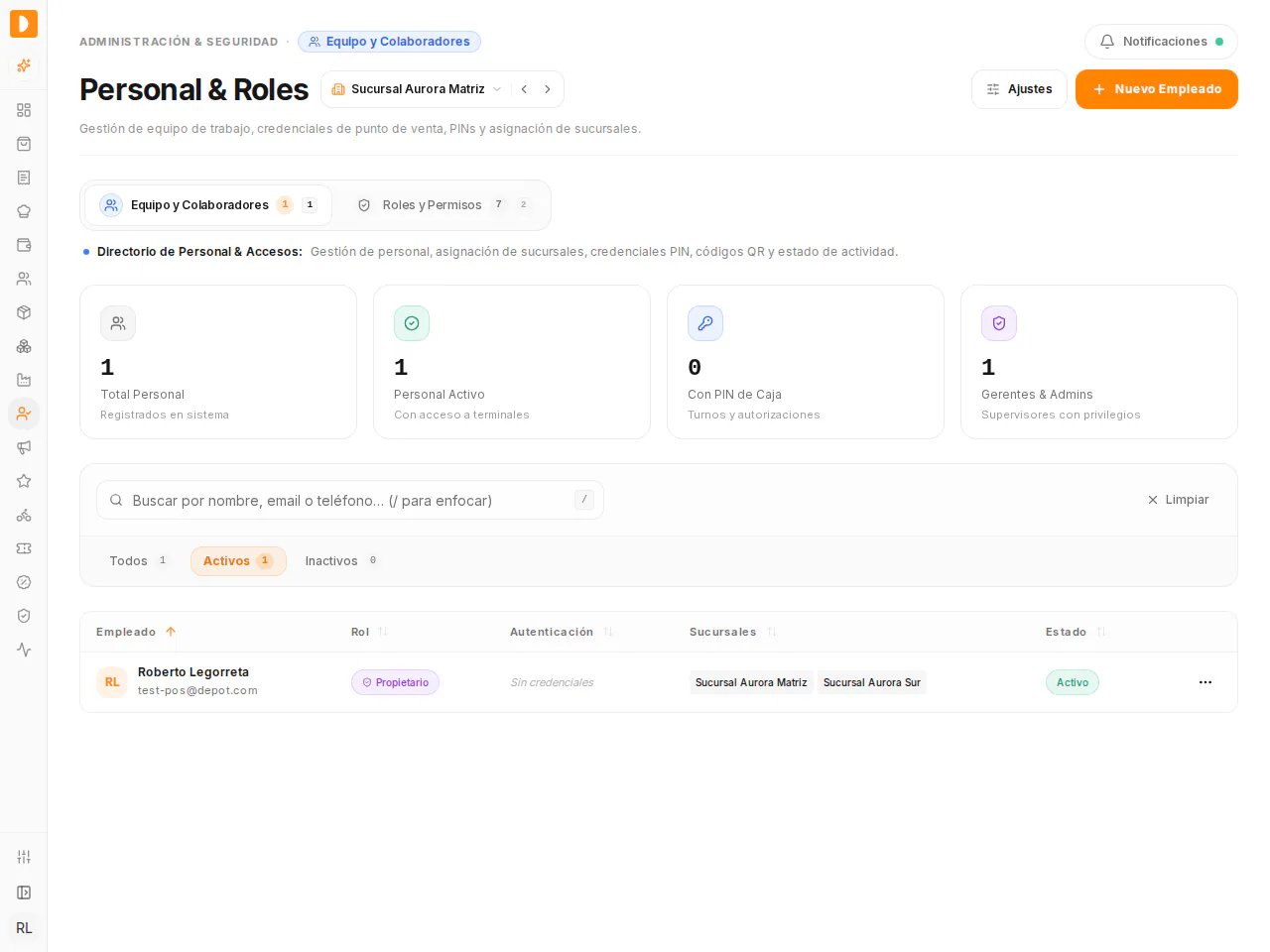
Task: Go to next branch with right chevron
Action: (x=548, y=89)
